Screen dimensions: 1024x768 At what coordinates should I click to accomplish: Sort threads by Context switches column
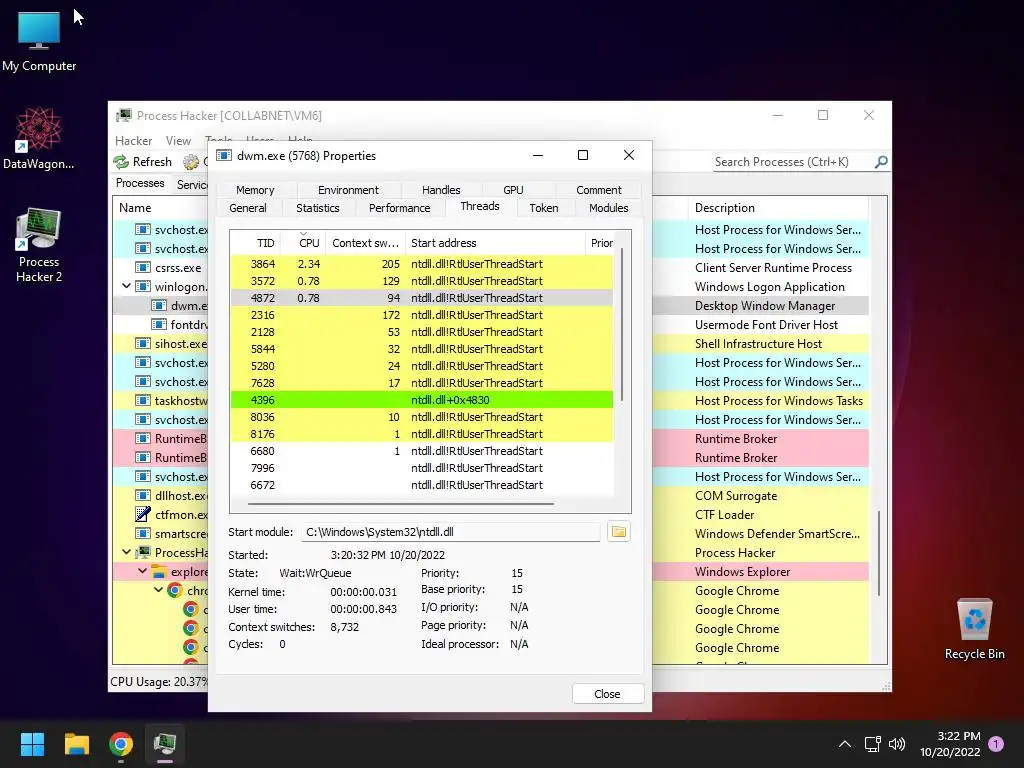[x=365, y=243]
